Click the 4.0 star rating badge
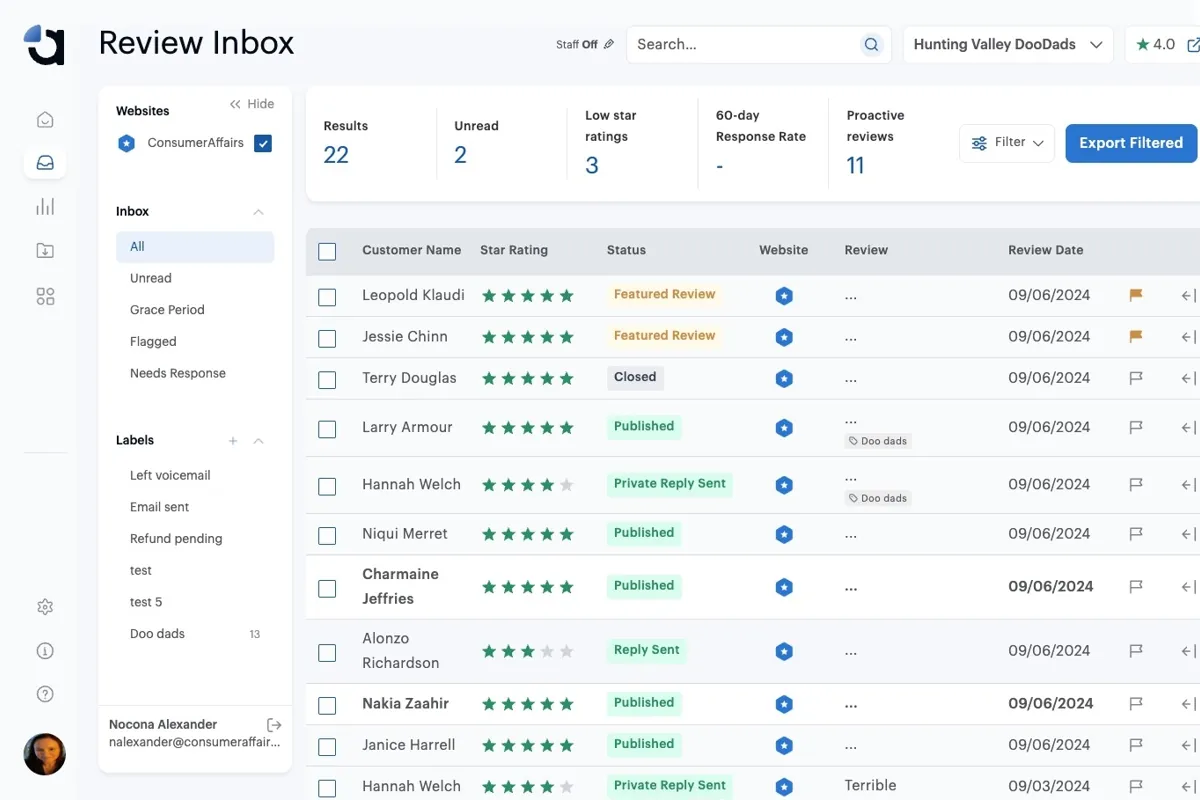 (1155, 44)
